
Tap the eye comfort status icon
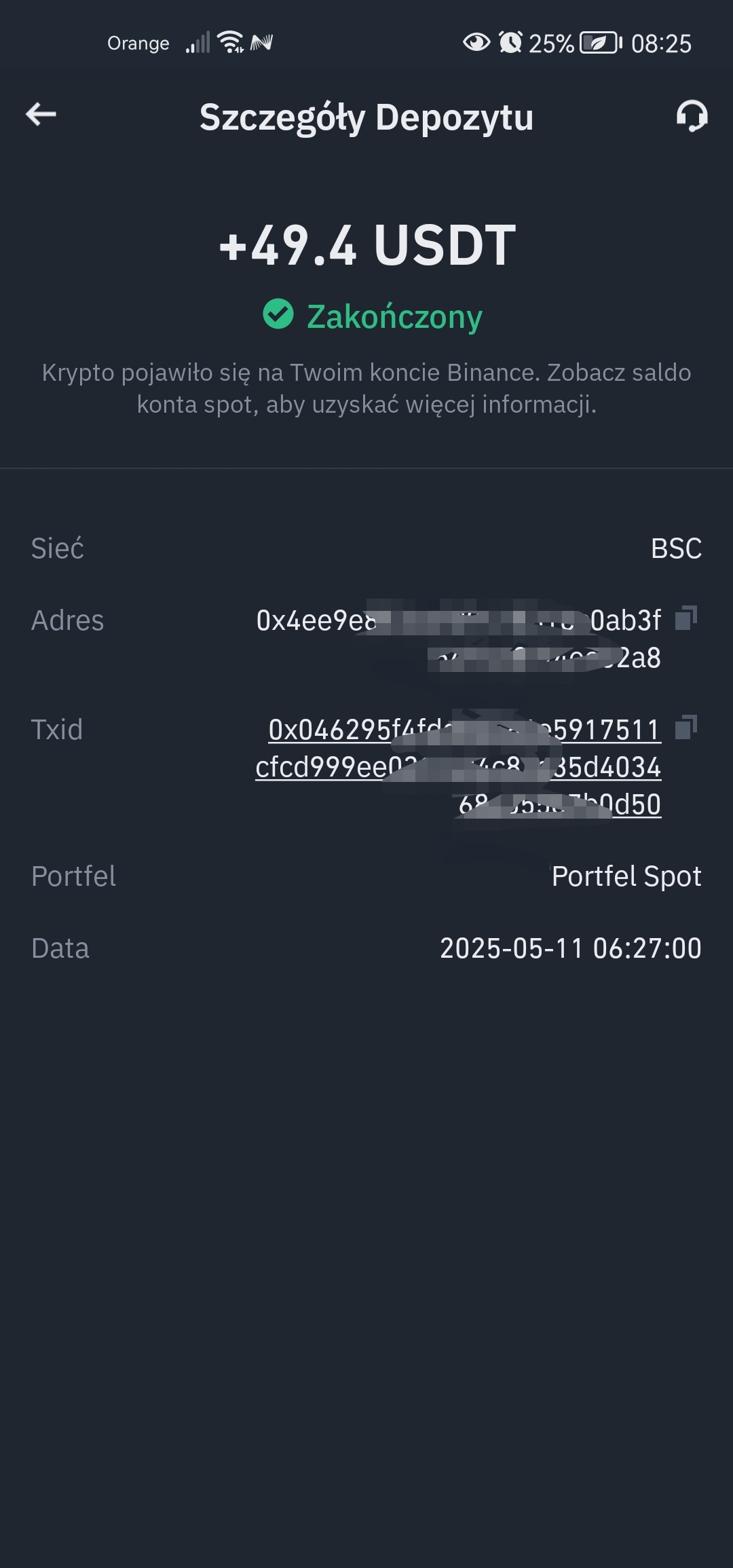click(x=476, y=42)
